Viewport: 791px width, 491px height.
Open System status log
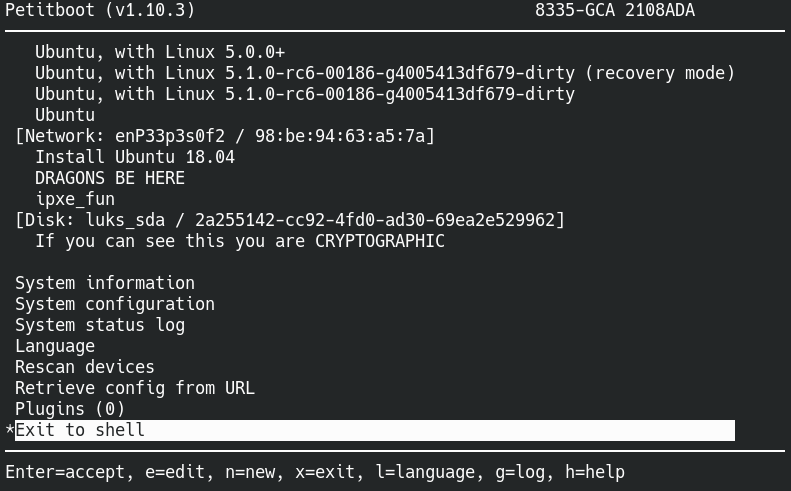[100, 325]
